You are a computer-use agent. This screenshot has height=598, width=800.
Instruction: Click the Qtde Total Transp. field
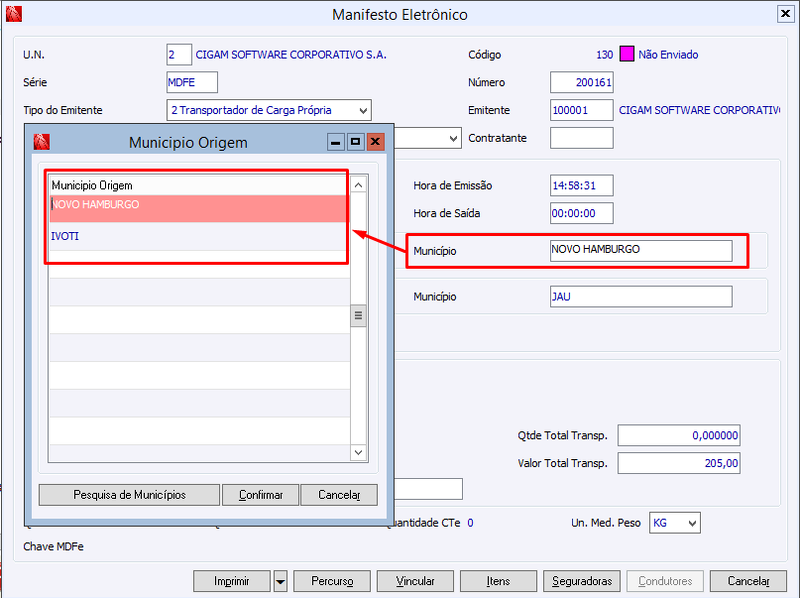tap(679, 435)
